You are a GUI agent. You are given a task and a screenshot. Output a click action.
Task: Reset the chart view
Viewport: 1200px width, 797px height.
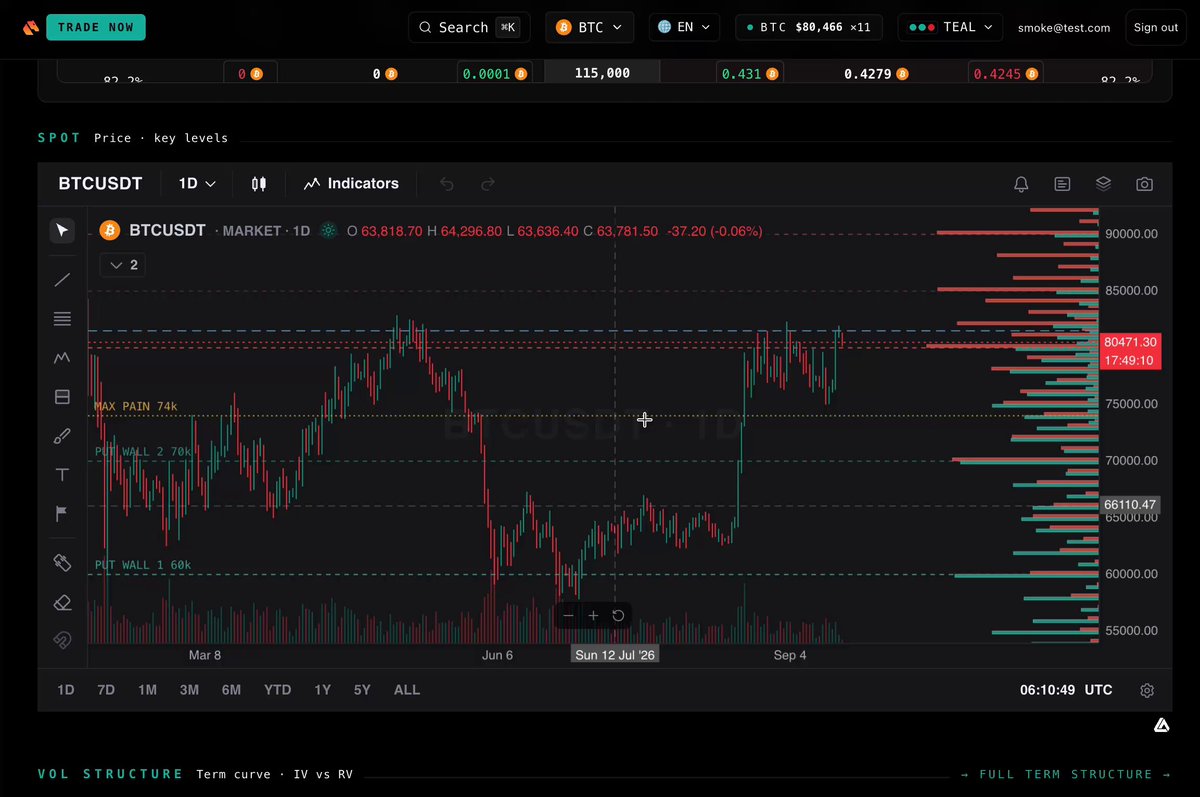tap(618, 616)
